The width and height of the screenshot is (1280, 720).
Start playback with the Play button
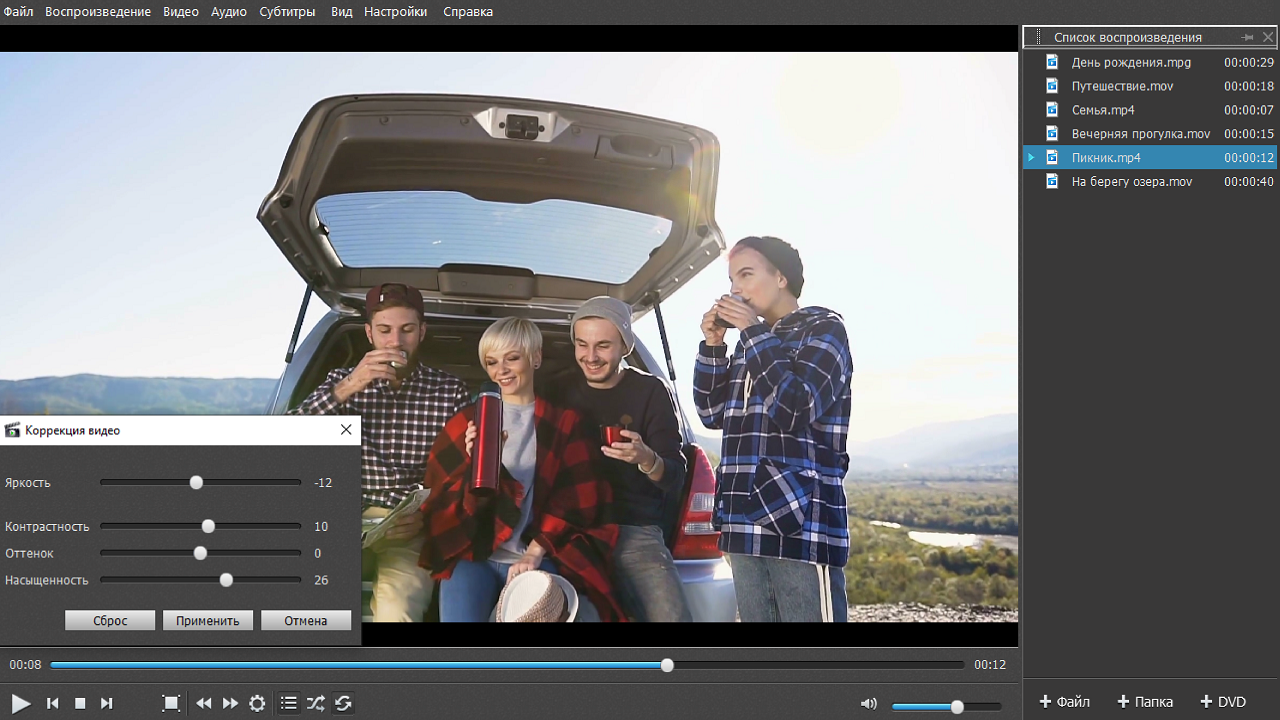point(21,704)
